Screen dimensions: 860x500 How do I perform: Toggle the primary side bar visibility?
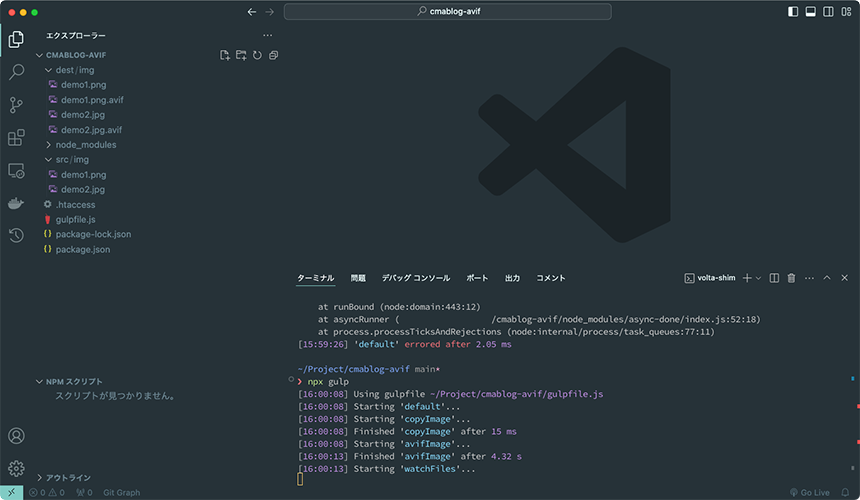(793, 12)
